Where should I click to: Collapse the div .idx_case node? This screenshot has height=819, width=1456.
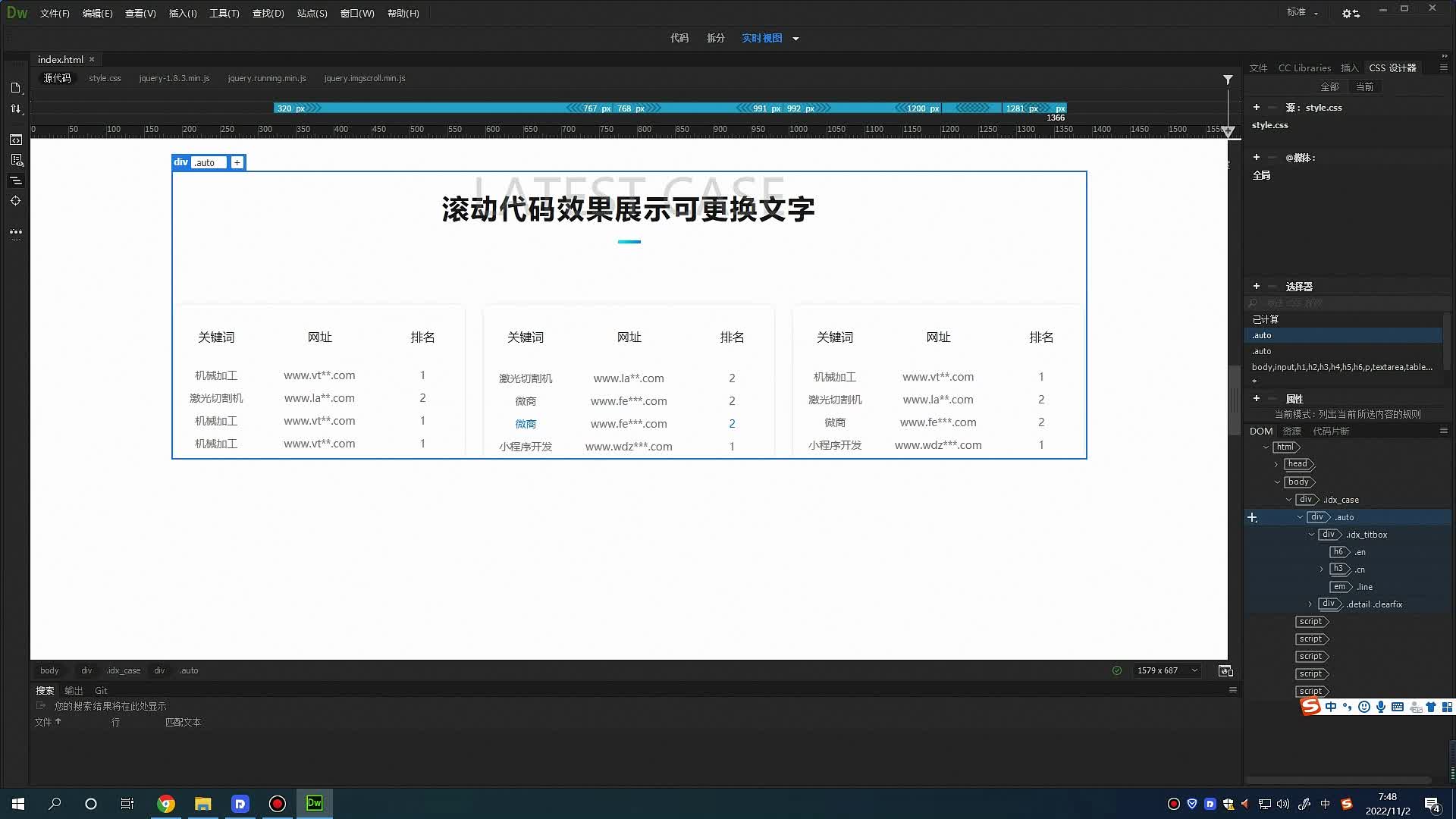[x=1288, y=500]
